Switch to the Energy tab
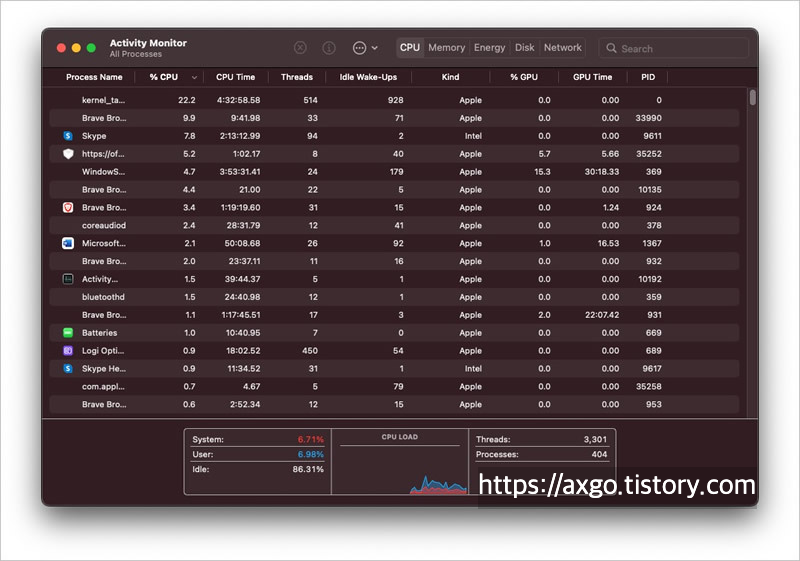 click(x=489, y=47)
